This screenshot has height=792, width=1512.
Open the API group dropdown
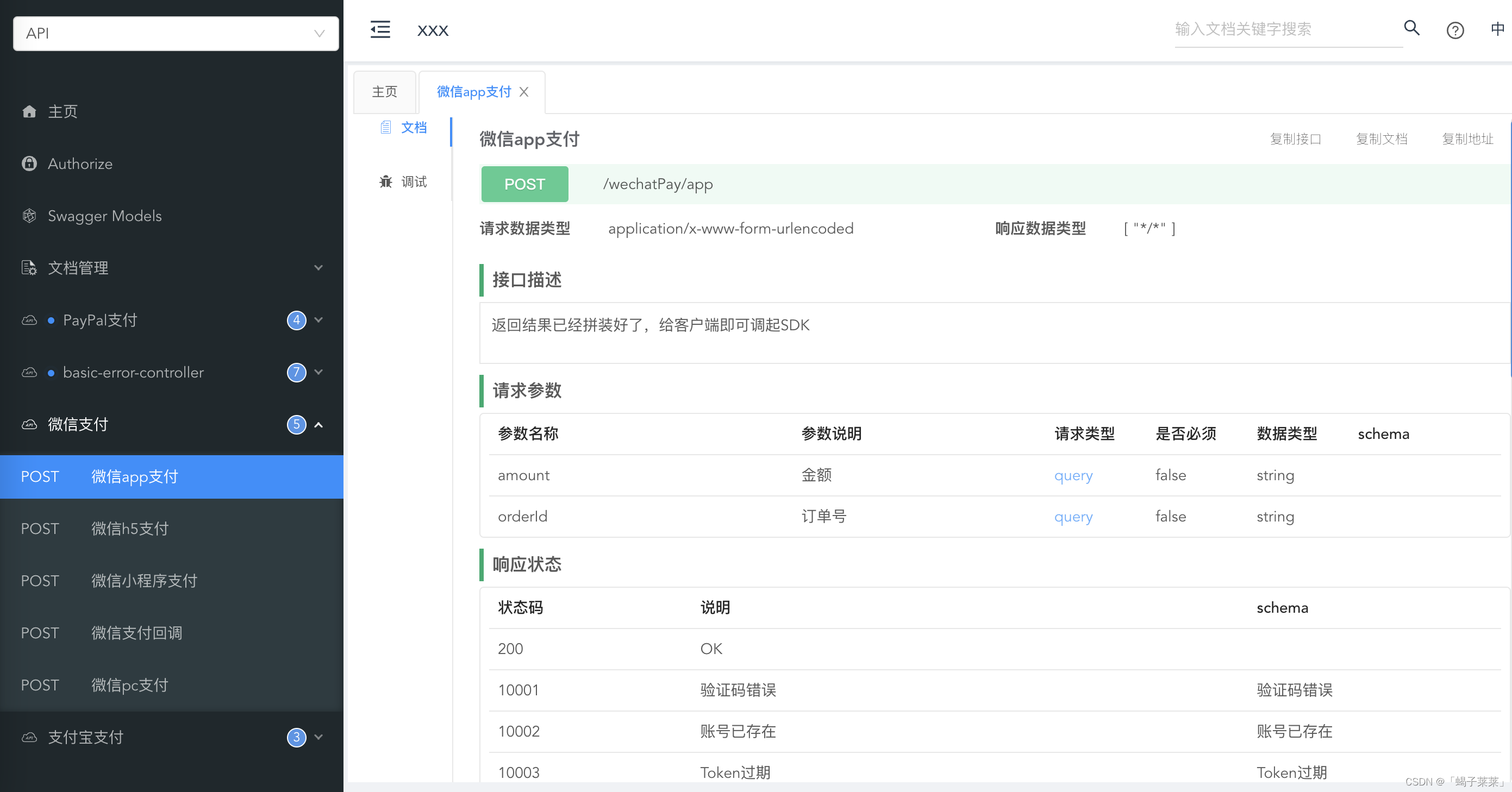click(x=176, y=34)
